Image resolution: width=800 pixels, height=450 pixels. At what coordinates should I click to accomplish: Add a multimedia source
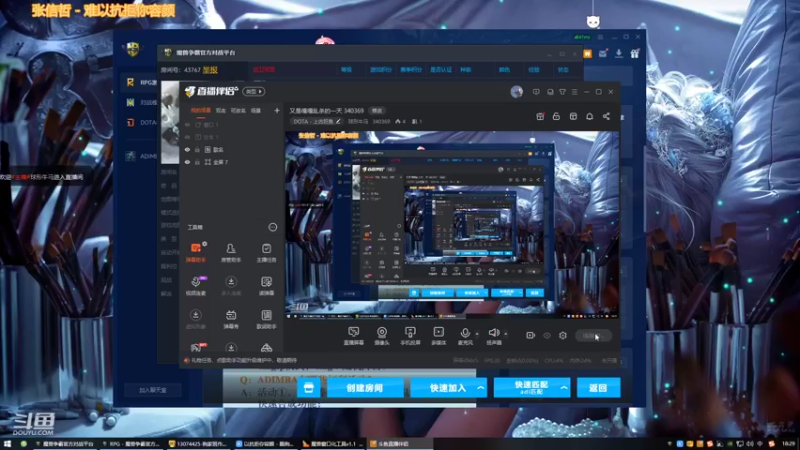(x=439, y=336)
